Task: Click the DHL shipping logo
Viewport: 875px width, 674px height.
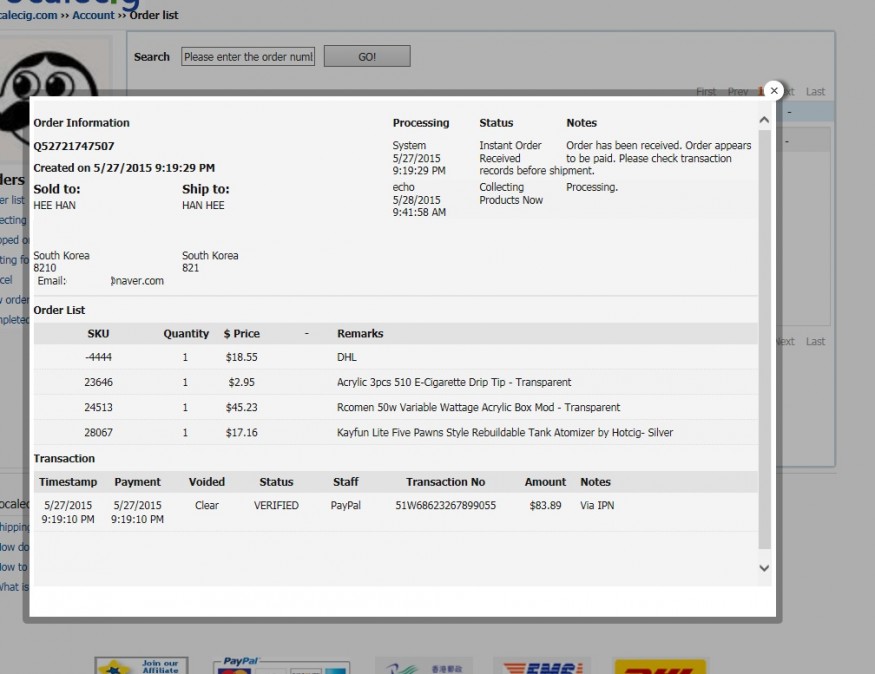Action: click(x=660, y=666)
